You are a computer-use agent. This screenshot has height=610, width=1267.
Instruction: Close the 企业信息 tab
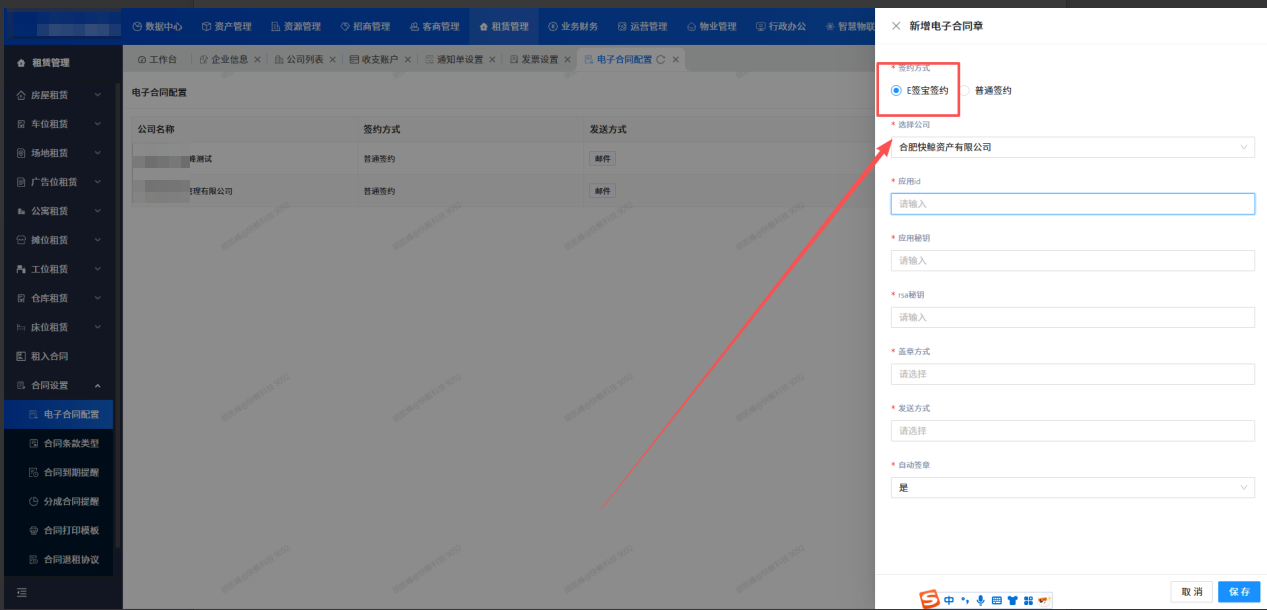point(257,60)
